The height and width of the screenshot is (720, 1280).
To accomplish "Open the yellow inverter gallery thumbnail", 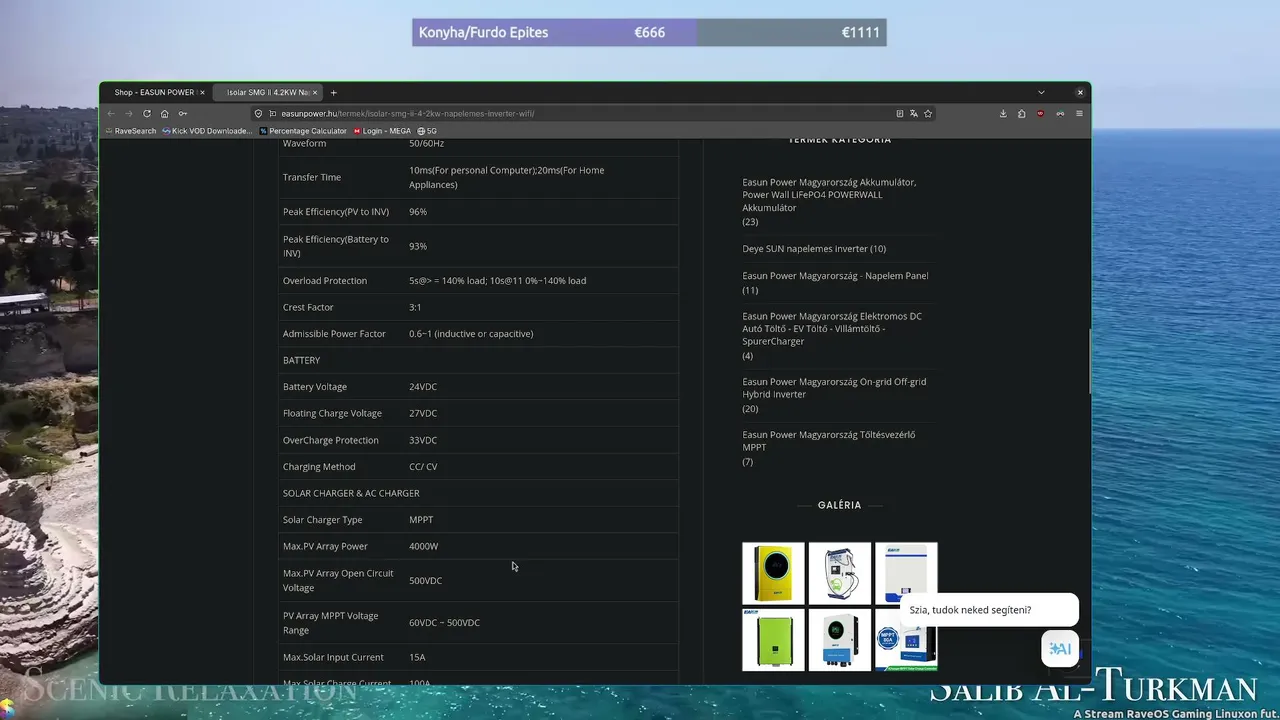I will [x=773, y=573].
